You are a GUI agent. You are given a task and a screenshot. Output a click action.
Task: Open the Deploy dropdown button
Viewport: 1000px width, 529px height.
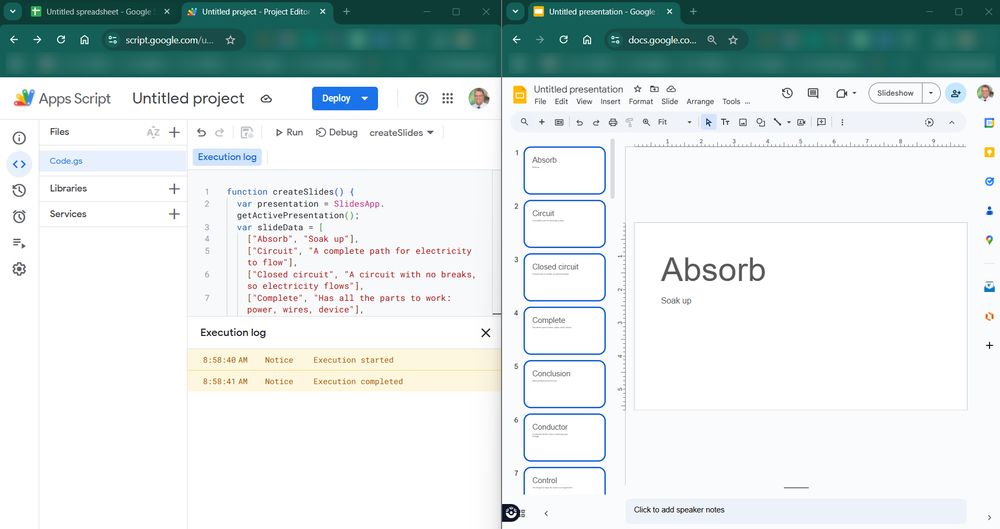point(344,98)
